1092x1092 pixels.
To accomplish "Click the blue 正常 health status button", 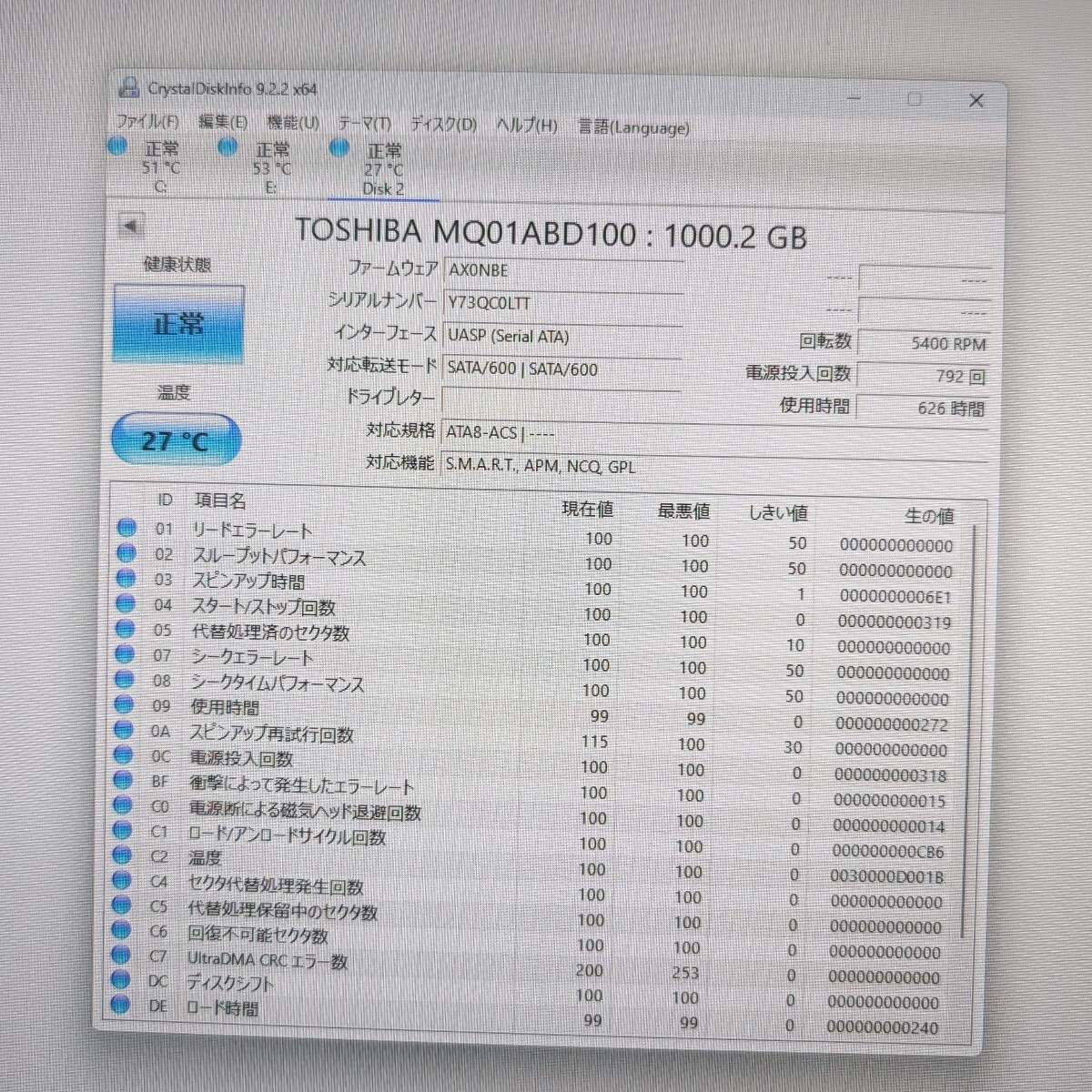I will click(178, 324).
